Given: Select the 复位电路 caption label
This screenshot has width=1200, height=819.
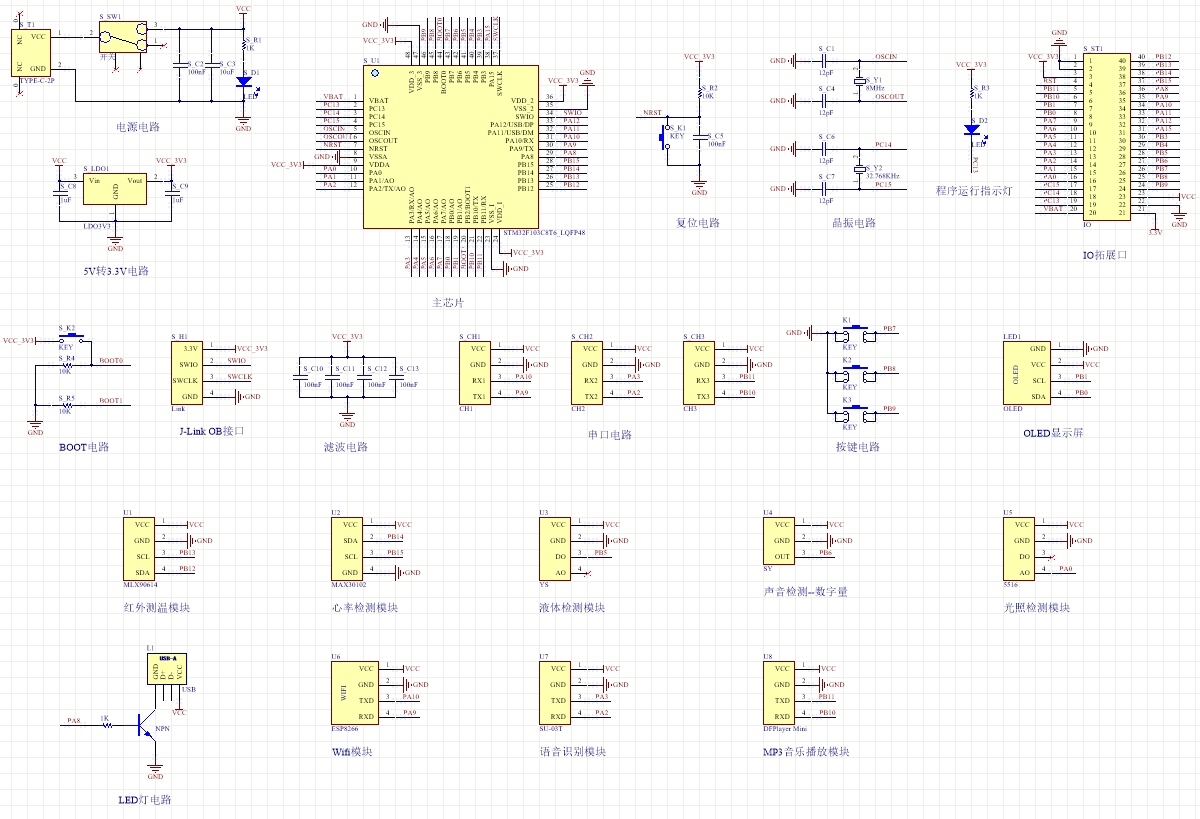Looking at the screenshot, I should [697, 222].
